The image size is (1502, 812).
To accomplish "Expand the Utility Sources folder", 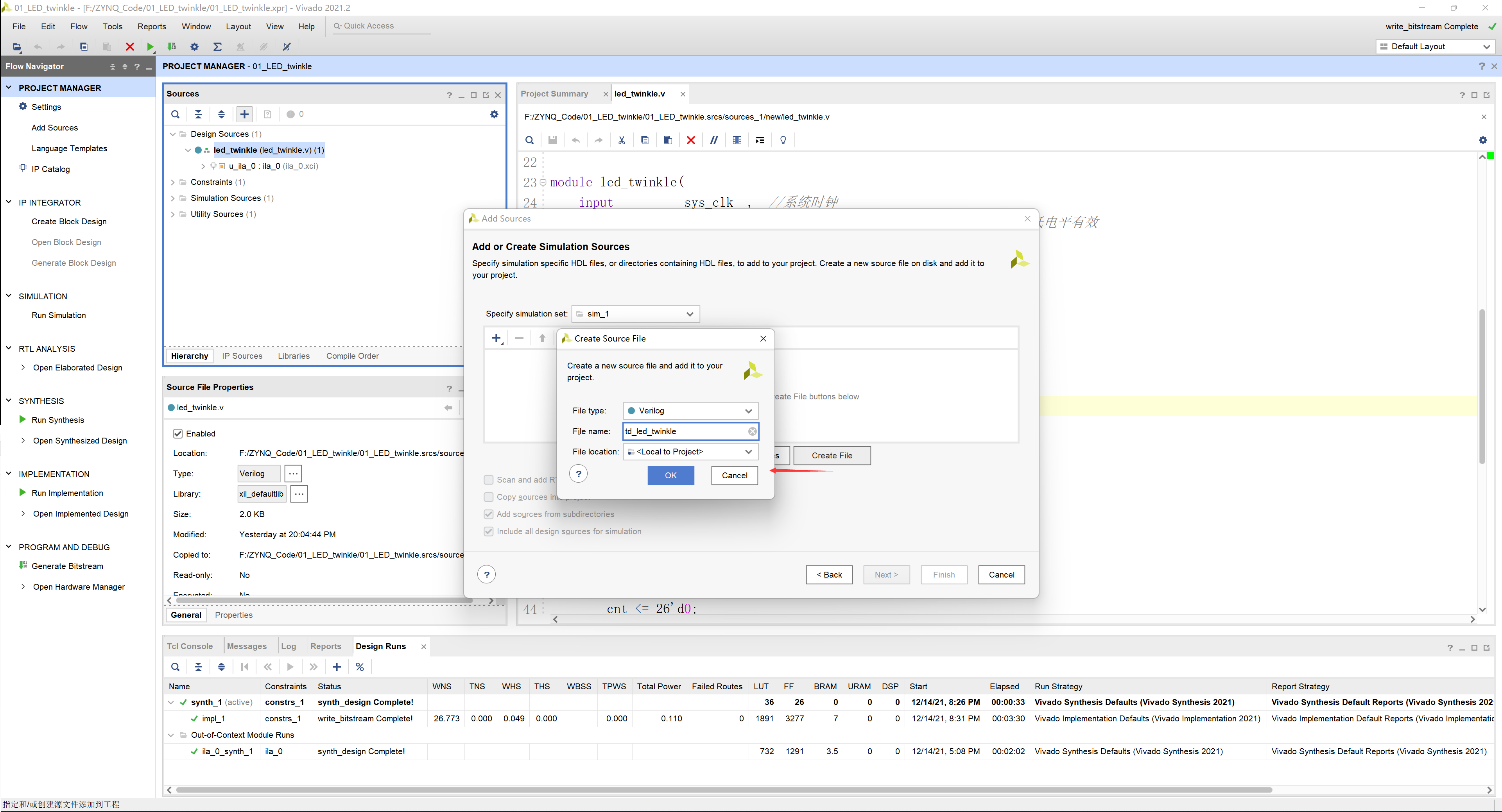I will pyautogui.click(x=172, y=215).
